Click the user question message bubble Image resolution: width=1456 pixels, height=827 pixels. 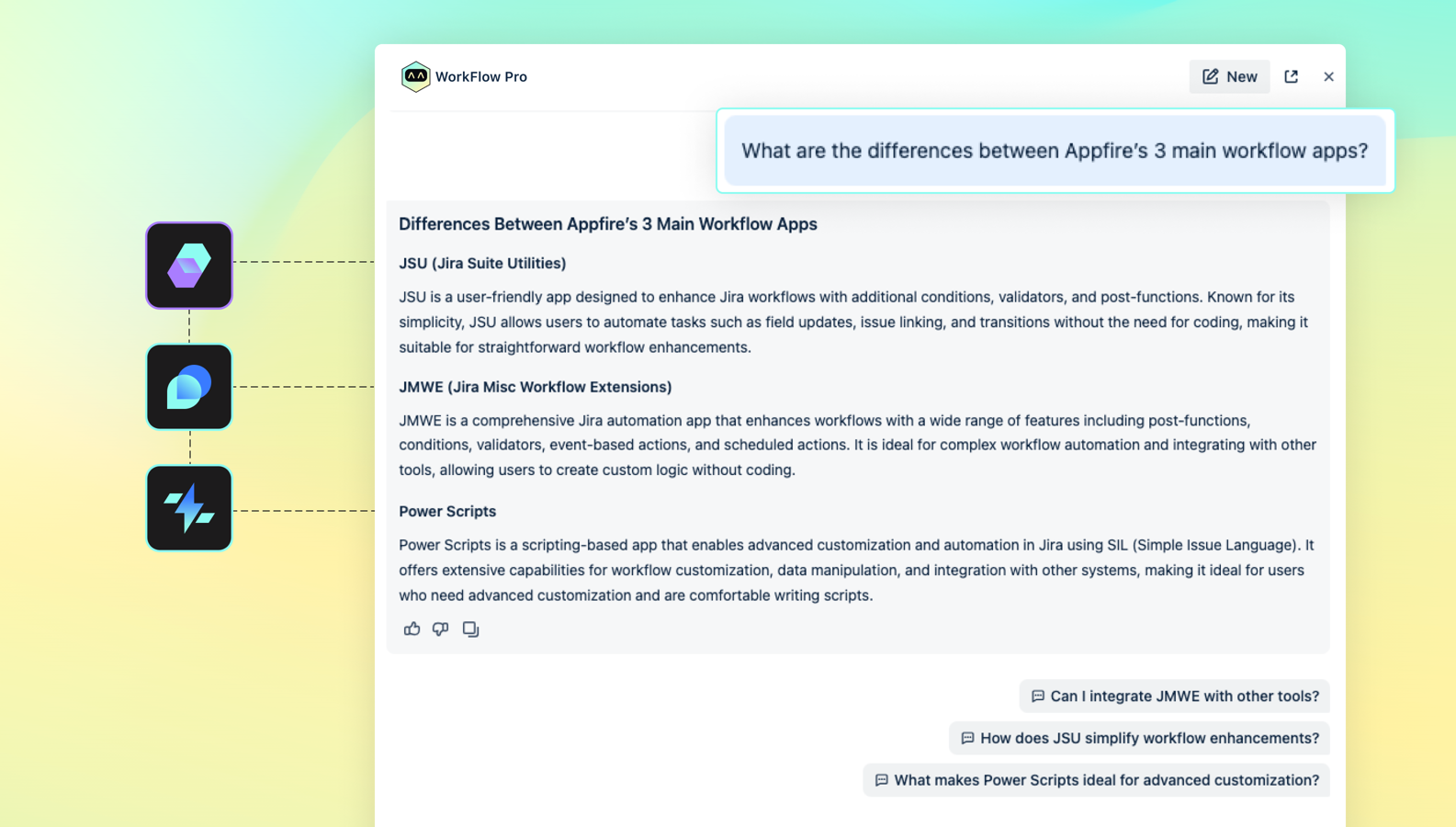click(x=1055, y=151)
